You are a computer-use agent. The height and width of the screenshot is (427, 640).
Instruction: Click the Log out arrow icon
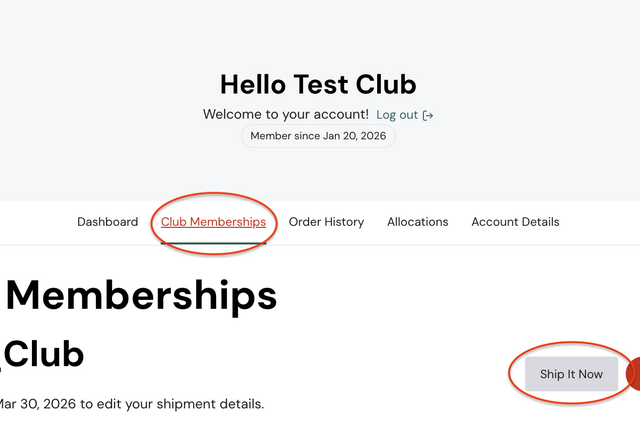coord(428,115)
